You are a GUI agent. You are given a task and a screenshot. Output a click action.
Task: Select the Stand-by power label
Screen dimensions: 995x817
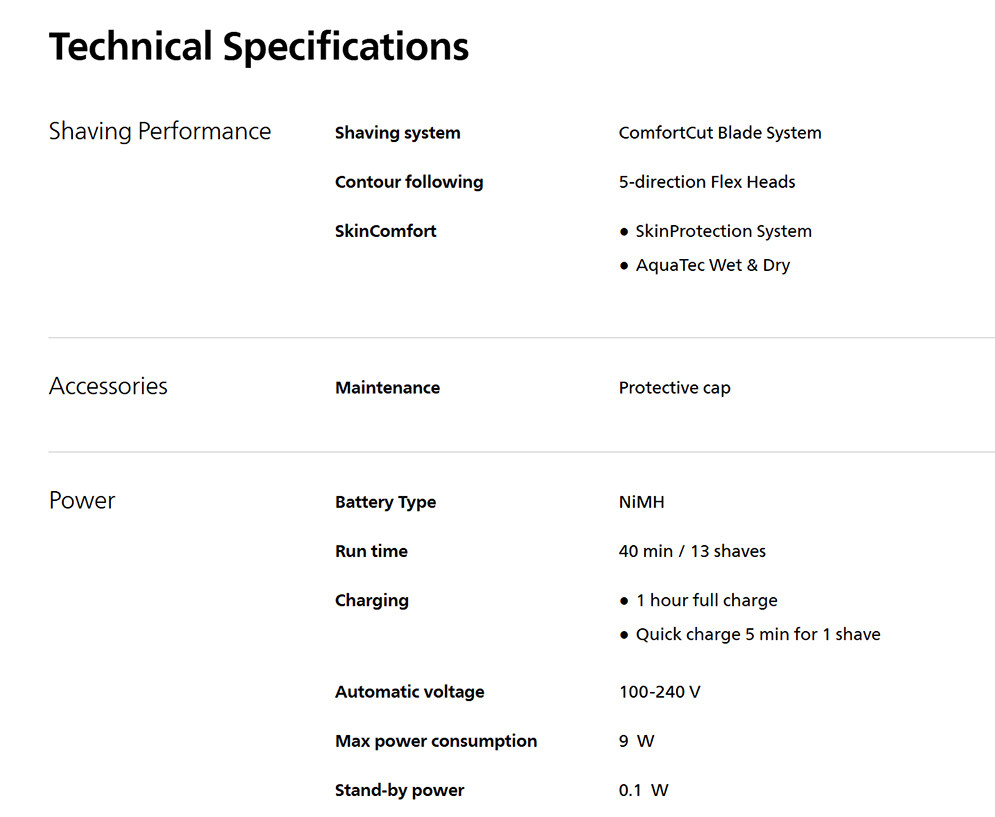pos(399,790)
